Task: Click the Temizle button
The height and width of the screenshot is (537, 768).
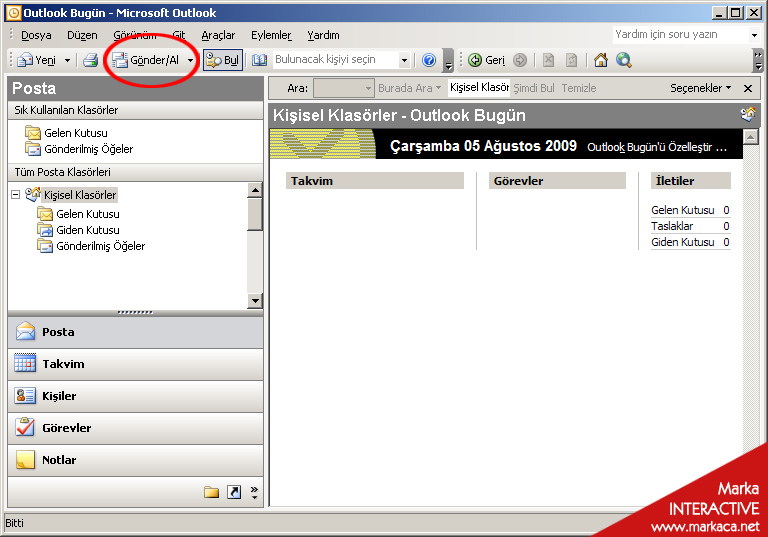Action: pos(579,88)
